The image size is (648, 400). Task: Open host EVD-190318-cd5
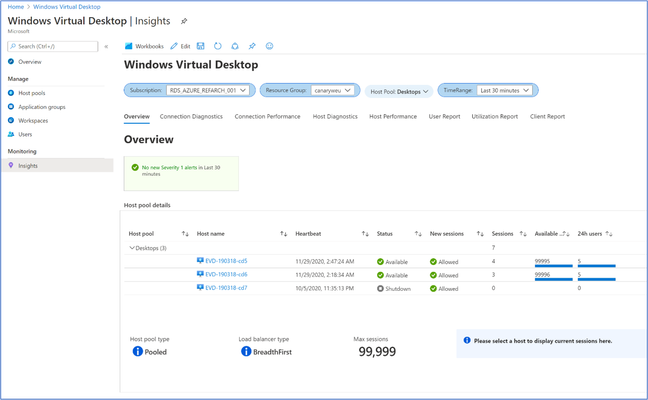click(226, 261)
